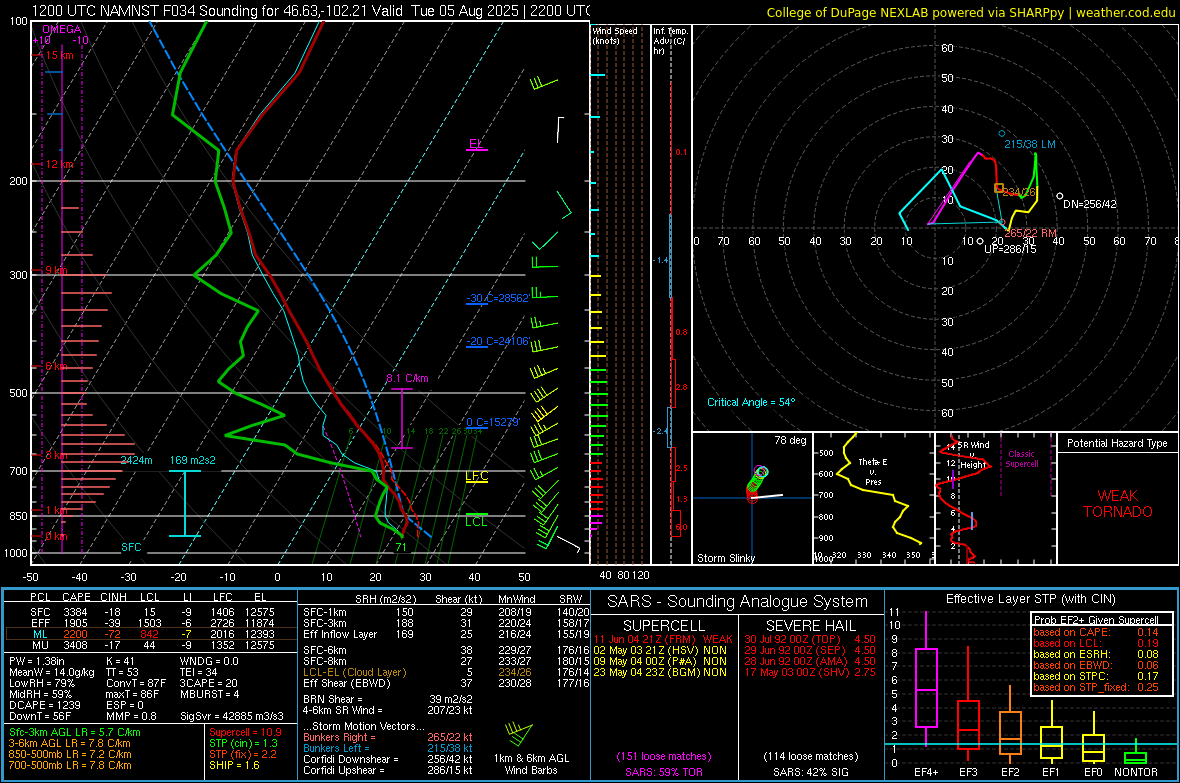
Task: Click the 'SR Wind v. Height' label
Action: pyautogui.click(x=973, y=455)
